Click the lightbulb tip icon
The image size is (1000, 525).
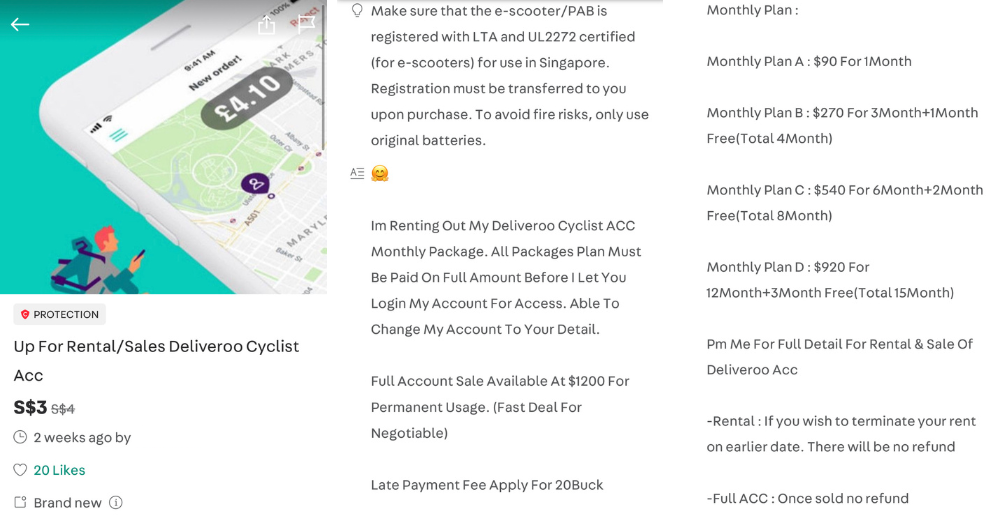tap(357, 11)
